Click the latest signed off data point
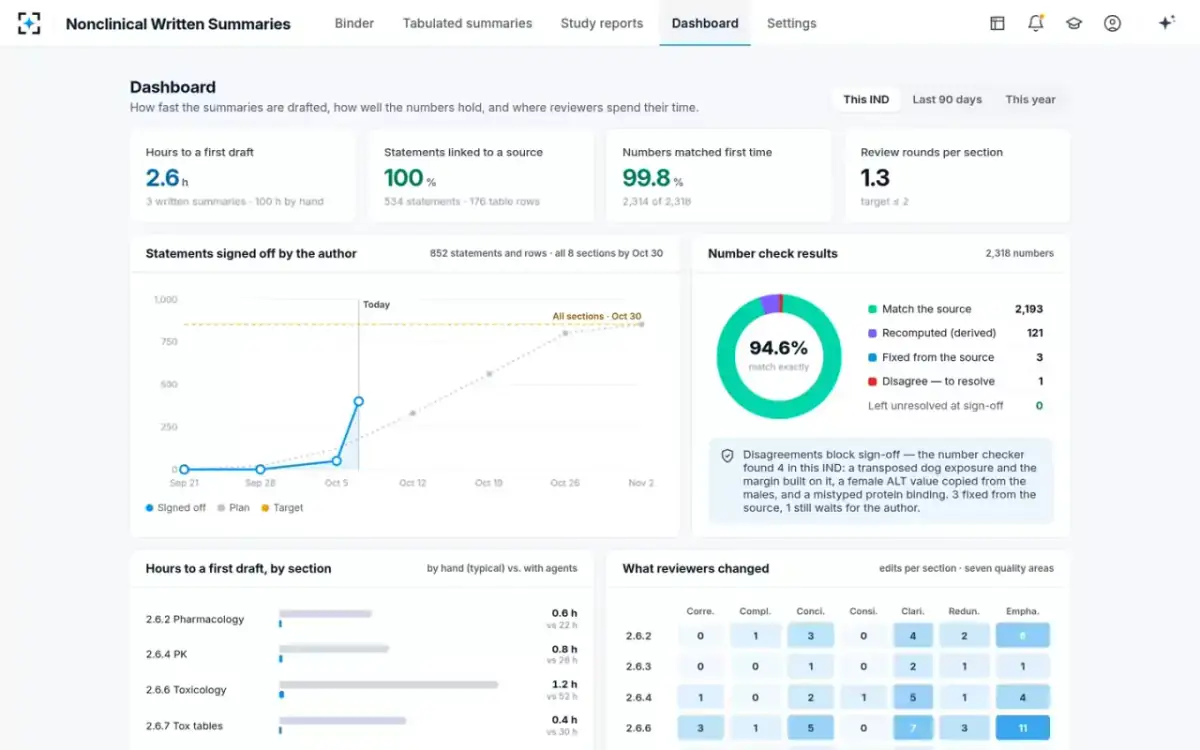The height and width of the screenshot is (750, 1200). (x=358, y=402)
